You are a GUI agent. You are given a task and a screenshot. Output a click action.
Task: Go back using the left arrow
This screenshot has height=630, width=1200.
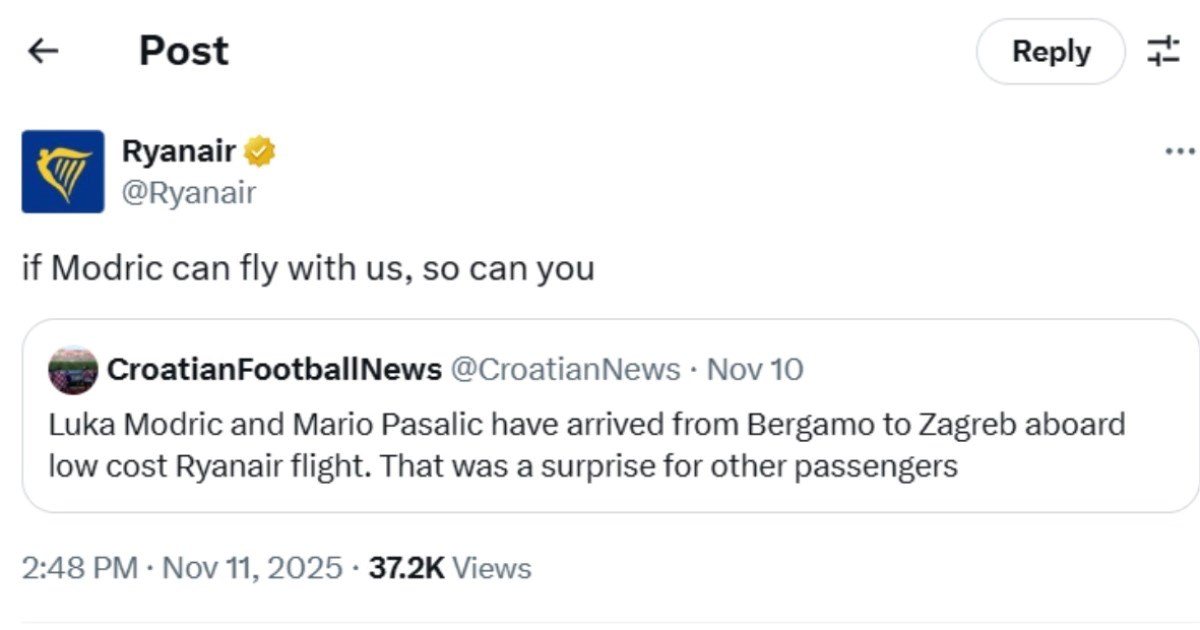pos(43,51)
